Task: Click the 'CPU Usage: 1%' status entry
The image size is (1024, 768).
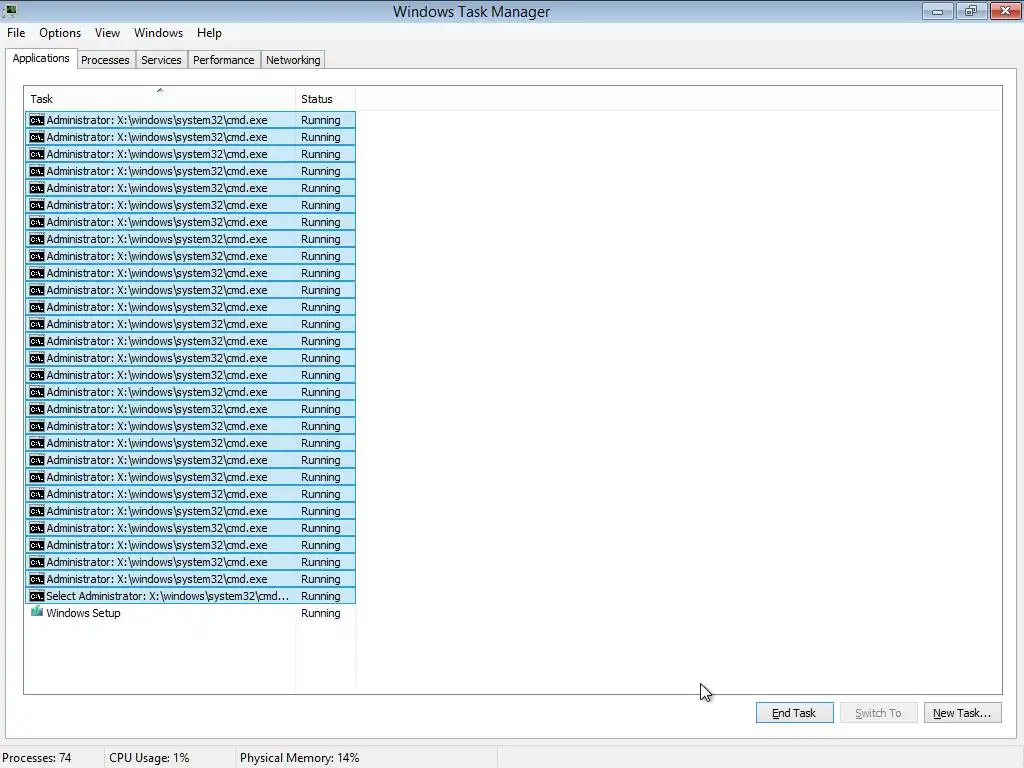Action: pos(150,758)
